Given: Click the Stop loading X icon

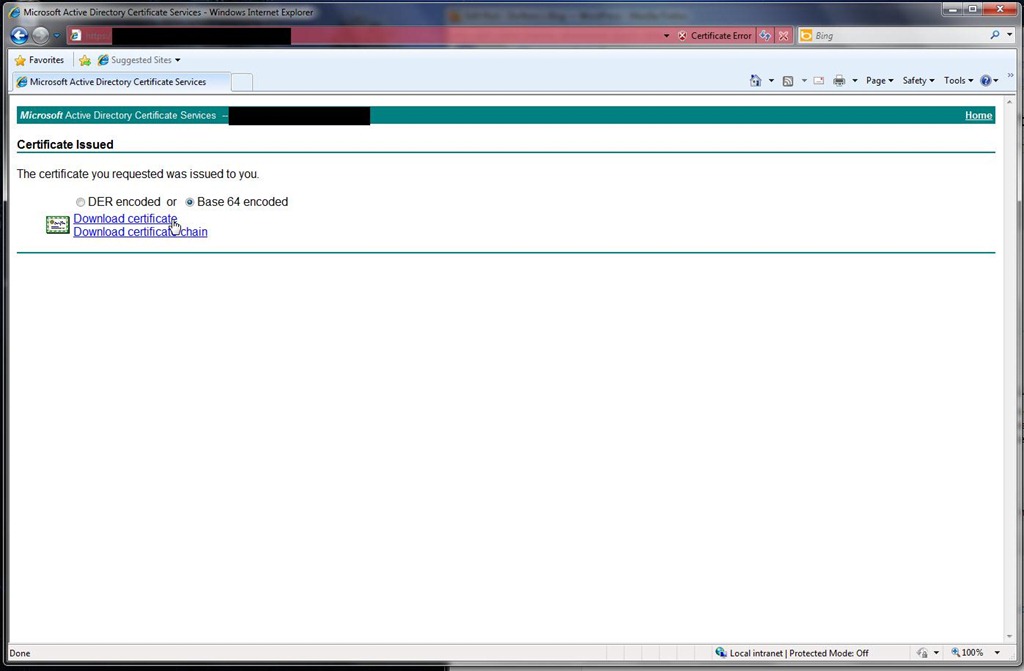Looking at the screenshot, I should pos(784,36).
